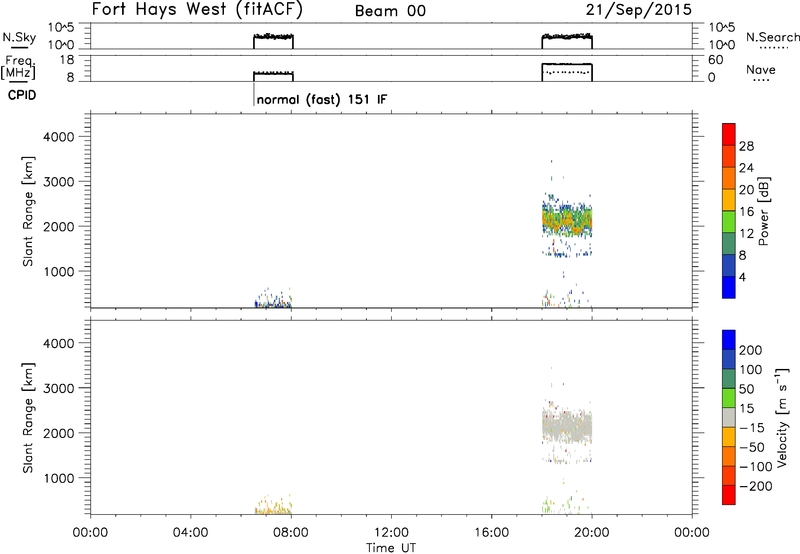
Task: Click the 'N.Sky' legend label
Action: (x=19, y=37)
